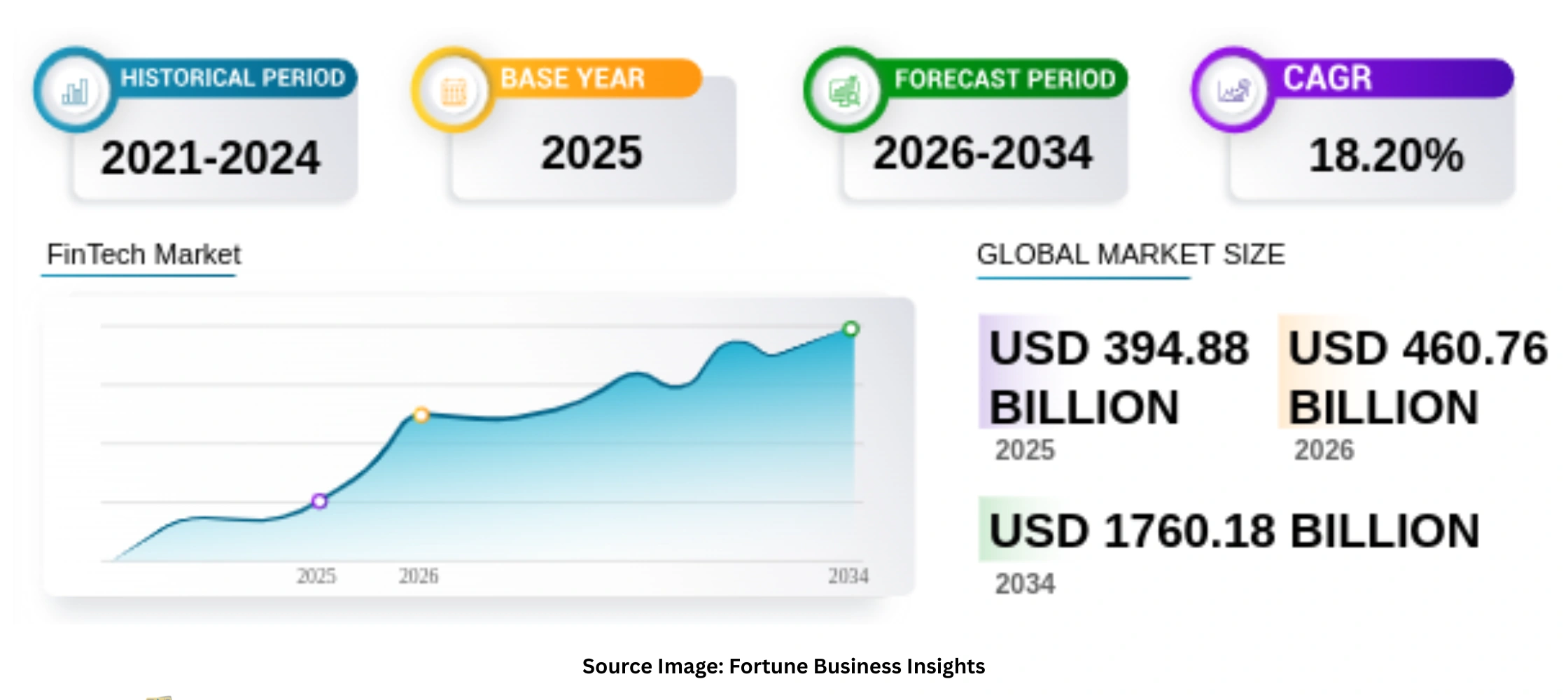
Task: Click the 18.20% CAGR value
Action: pyautogui.click(x=1386, y=155)
